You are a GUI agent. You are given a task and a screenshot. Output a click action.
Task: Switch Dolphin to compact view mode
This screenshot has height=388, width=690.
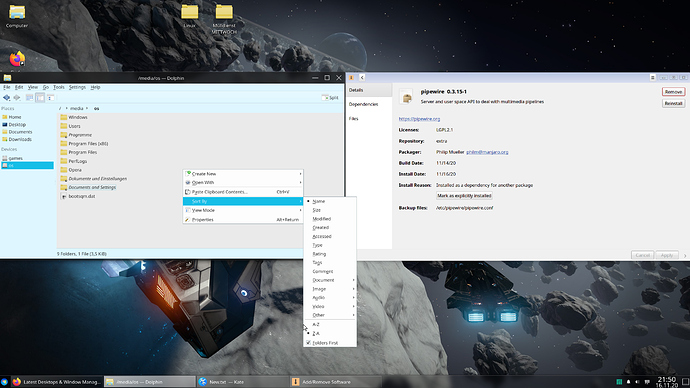tap(40, 98)
